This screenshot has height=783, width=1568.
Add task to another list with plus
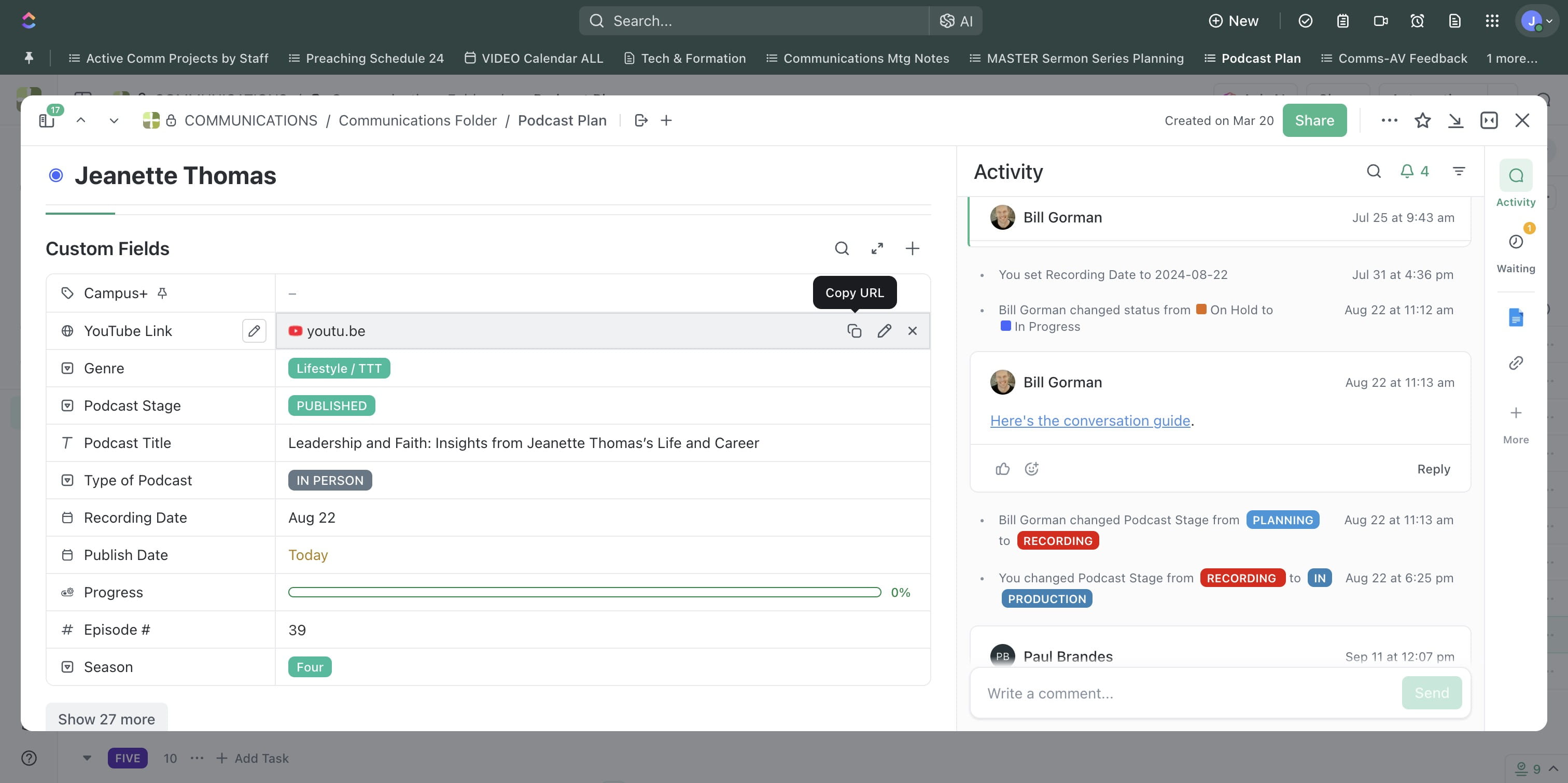coord(666,120)
